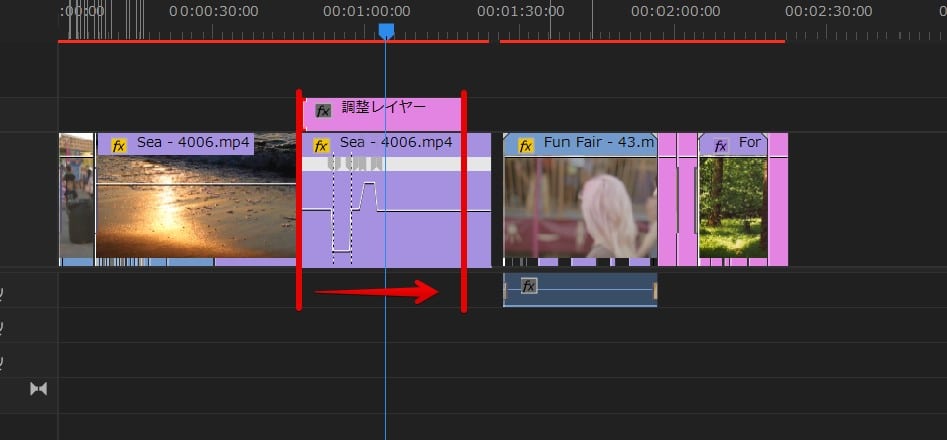The image size is (947, 440).
Task: Click the 00:02:30:00 mark on time ruler
Action: [x=829, y=12]
